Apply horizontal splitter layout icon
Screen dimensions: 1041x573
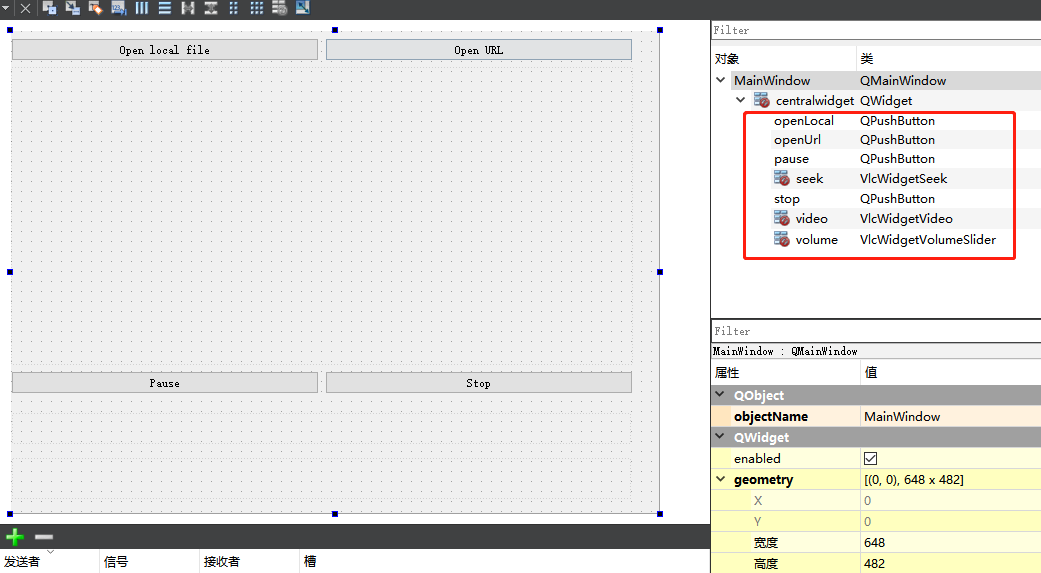[188, 8]
